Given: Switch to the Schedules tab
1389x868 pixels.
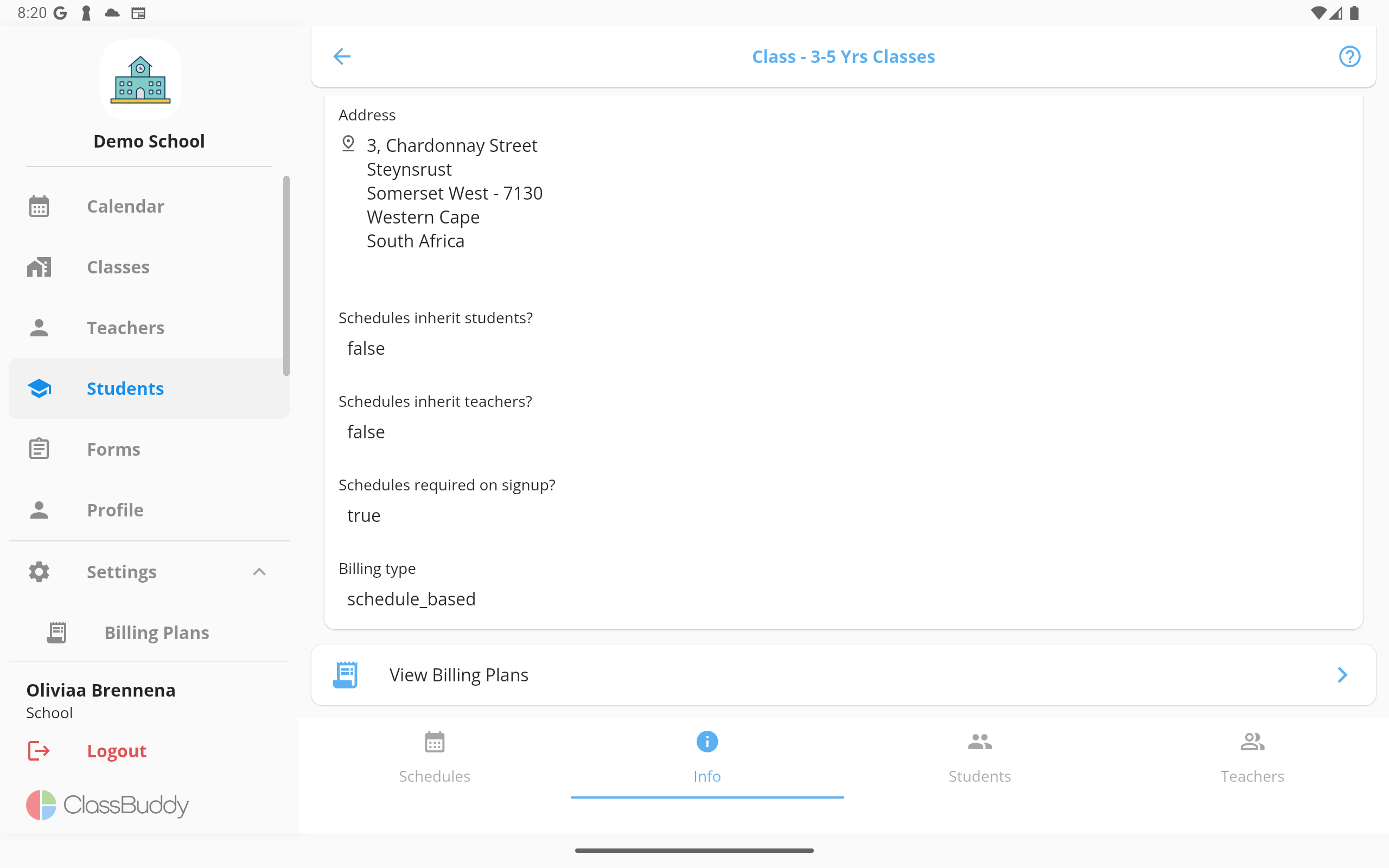Looking at the screenshot, I should (x=435, y=758).
